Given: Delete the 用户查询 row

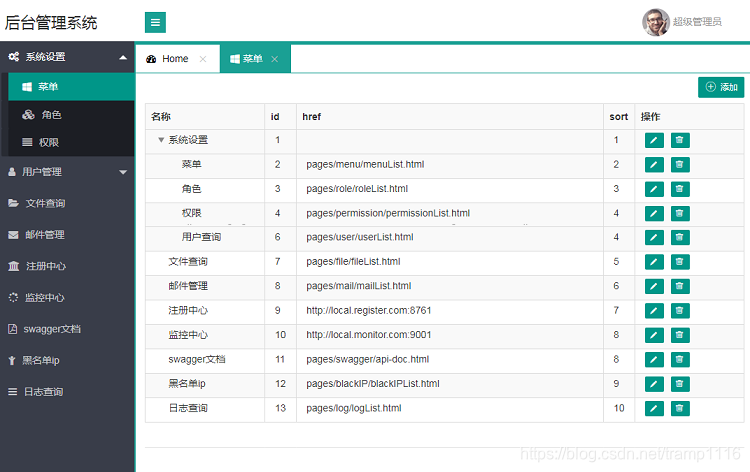Looking at the screenshot, I should 680,237.
